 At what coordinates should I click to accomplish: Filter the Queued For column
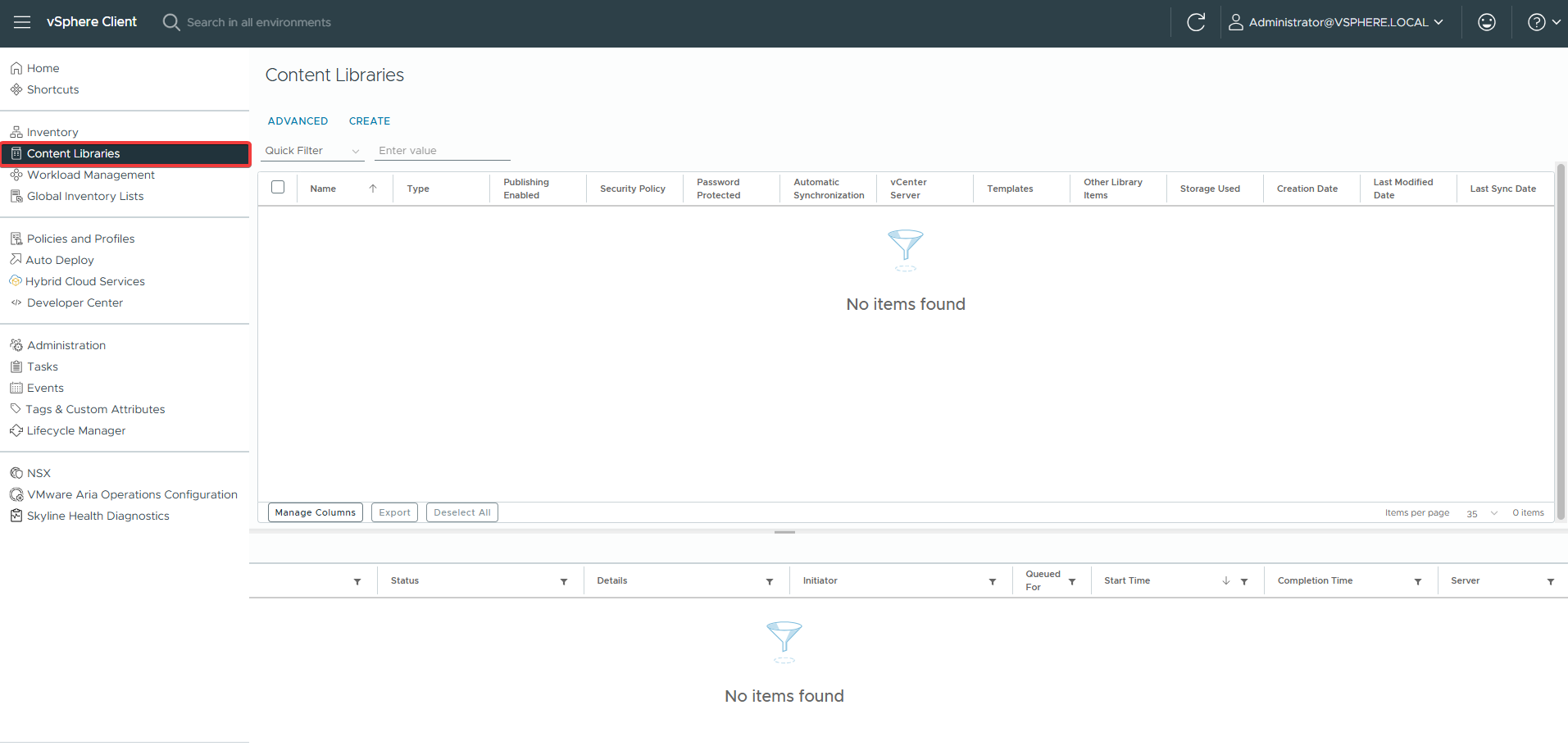point(1072,581)
